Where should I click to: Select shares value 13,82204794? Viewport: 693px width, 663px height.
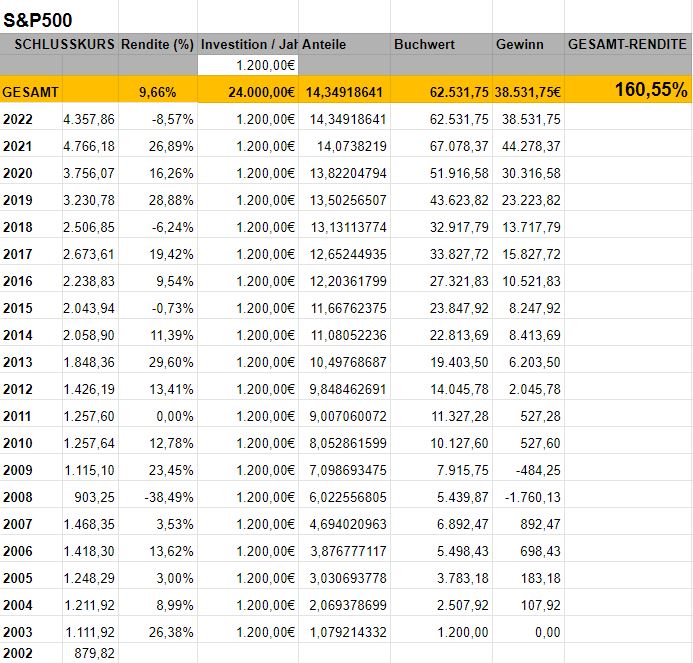point(348,173)
